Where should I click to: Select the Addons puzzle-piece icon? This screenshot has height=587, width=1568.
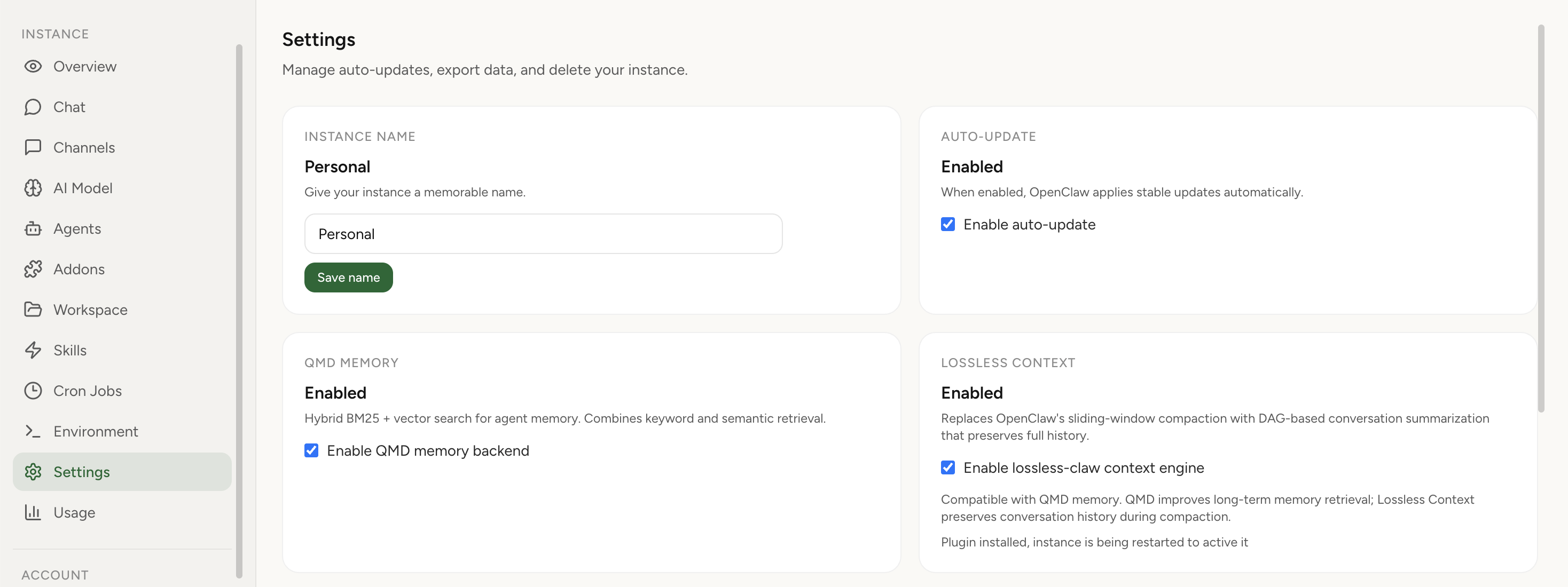click(x=34, y=269)
